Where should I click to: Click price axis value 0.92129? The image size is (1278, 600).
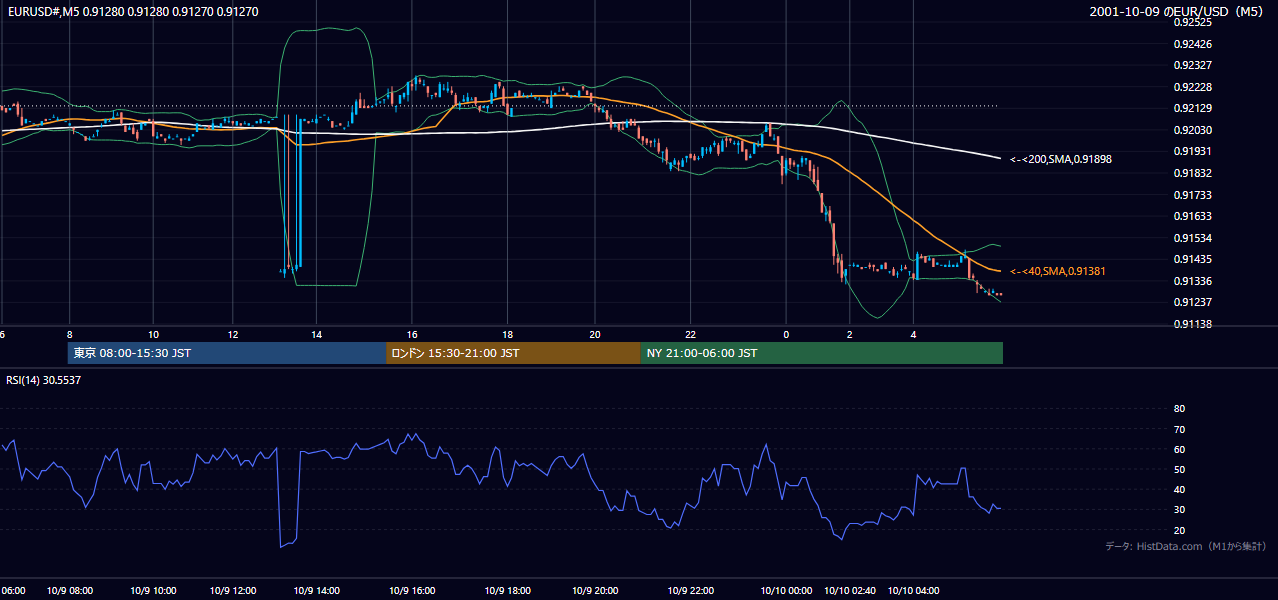point(1194,109)
